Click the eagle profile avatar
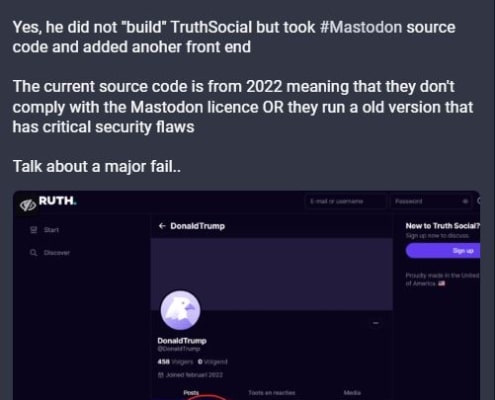Viewport: 495px width, 400px height. [x=180, y=310]
